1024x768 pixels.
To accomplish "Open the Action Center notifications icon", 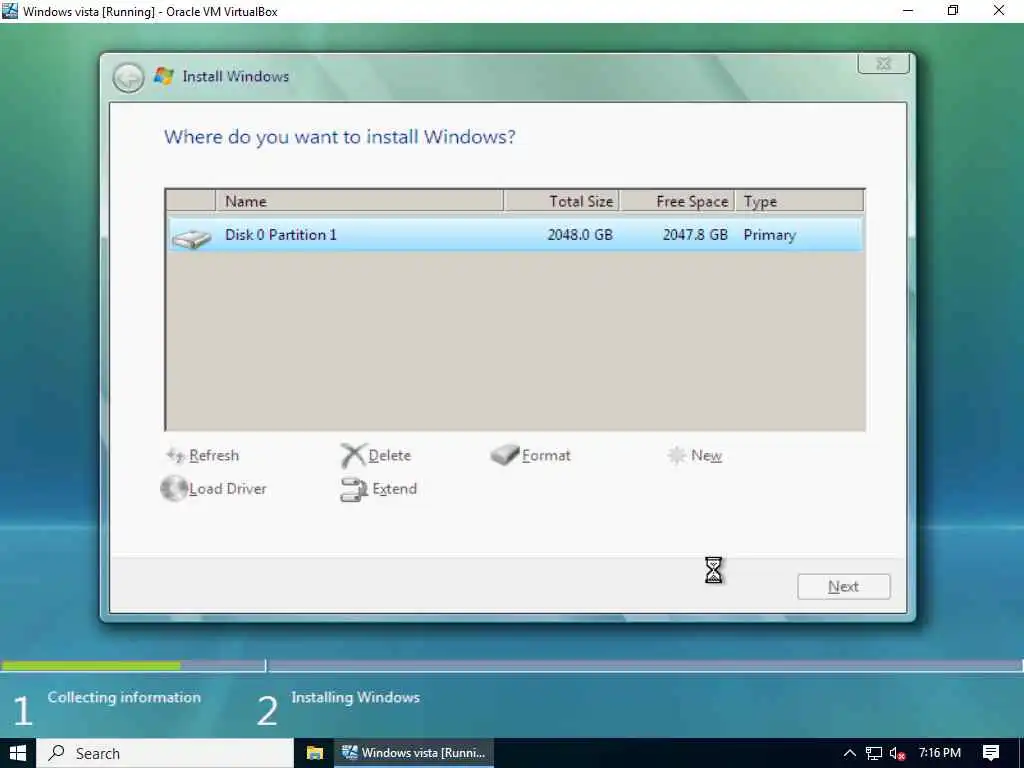I will (x=991, y=753).
